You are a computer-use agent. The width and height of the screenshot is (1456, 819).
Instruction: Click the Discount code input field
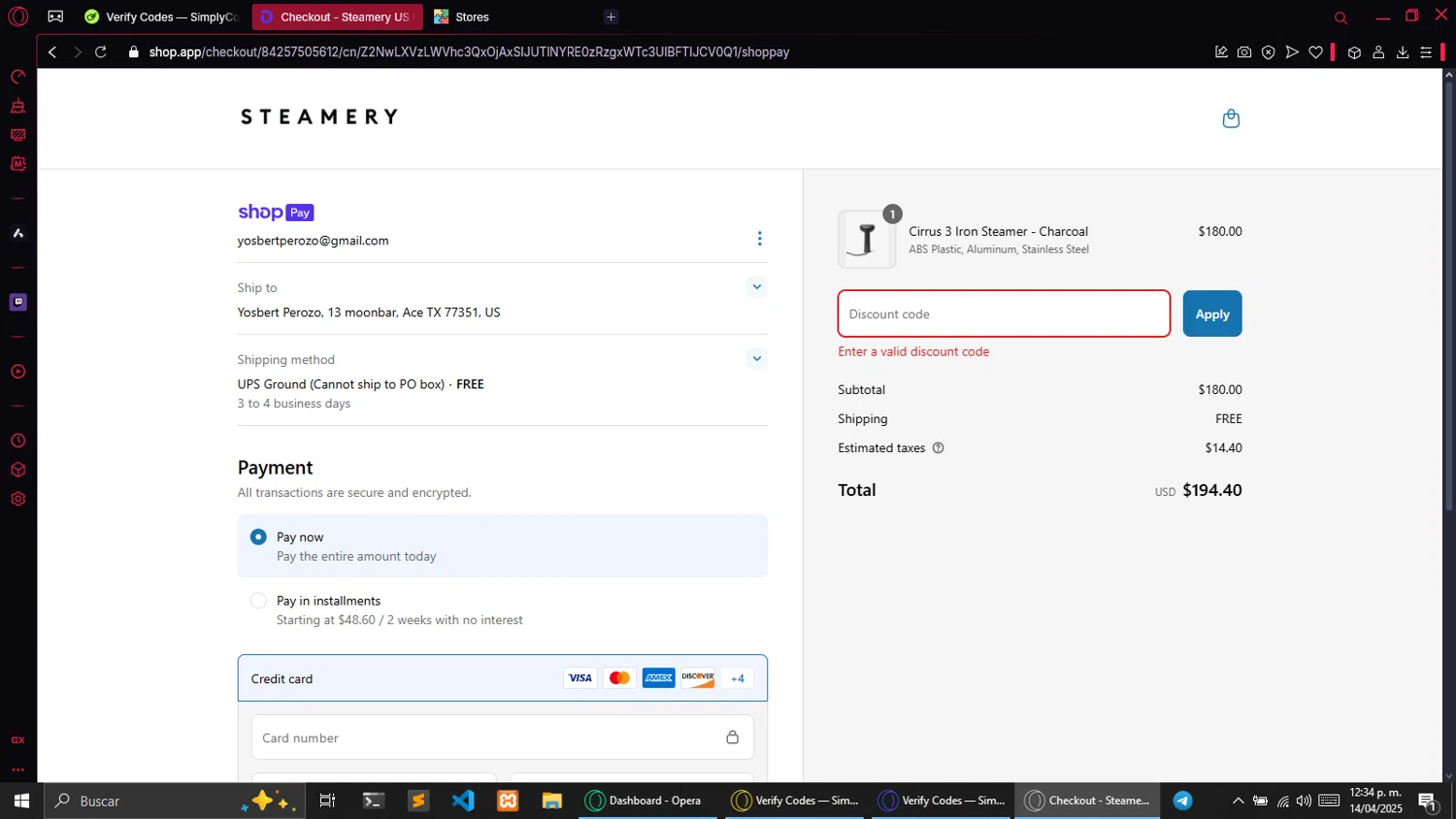[x=1004, y=313]
